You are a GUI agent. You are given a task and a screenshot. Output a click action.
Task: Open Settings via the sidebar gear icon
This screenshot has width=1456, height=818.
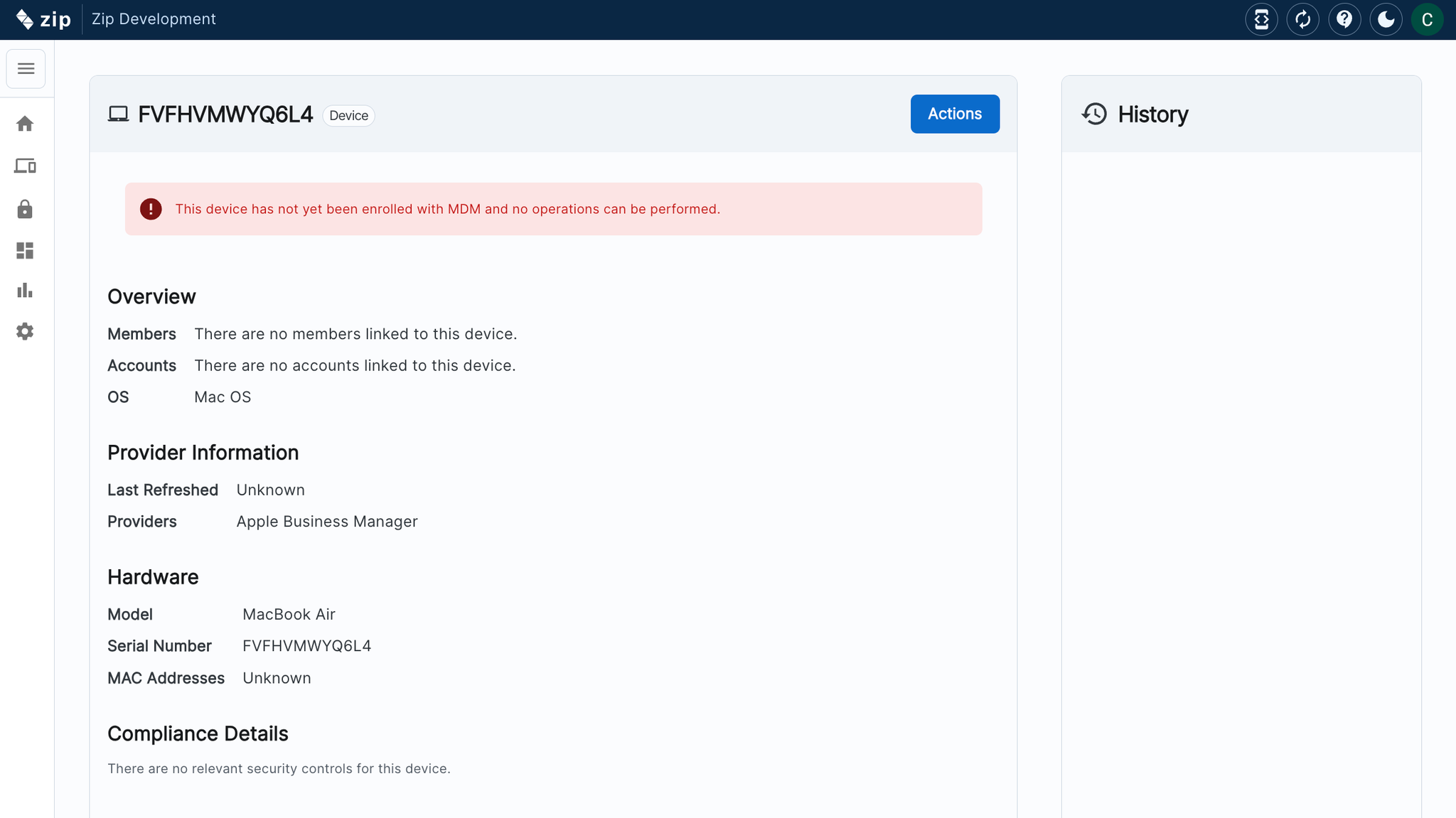point(25,332)
